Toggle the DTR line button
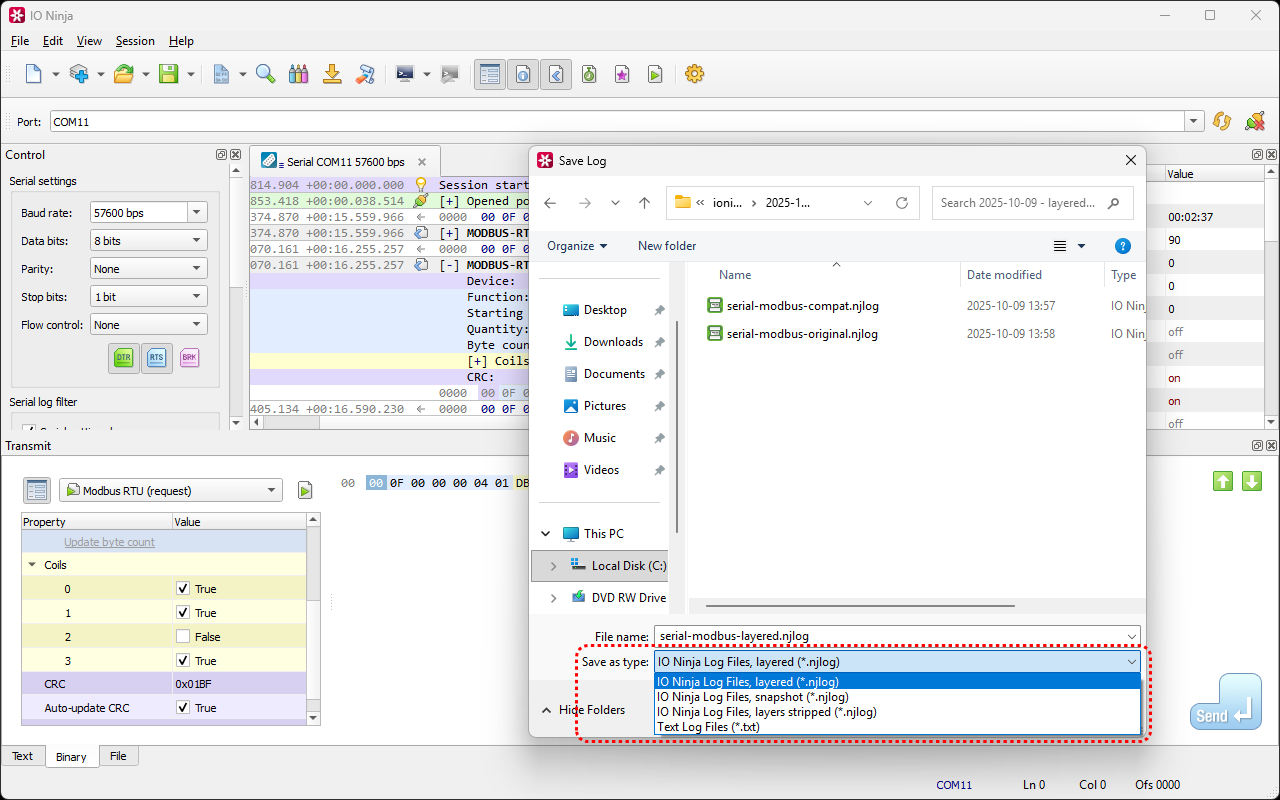This screenshot has width=1280, height=800. click(x=123, y=357)
